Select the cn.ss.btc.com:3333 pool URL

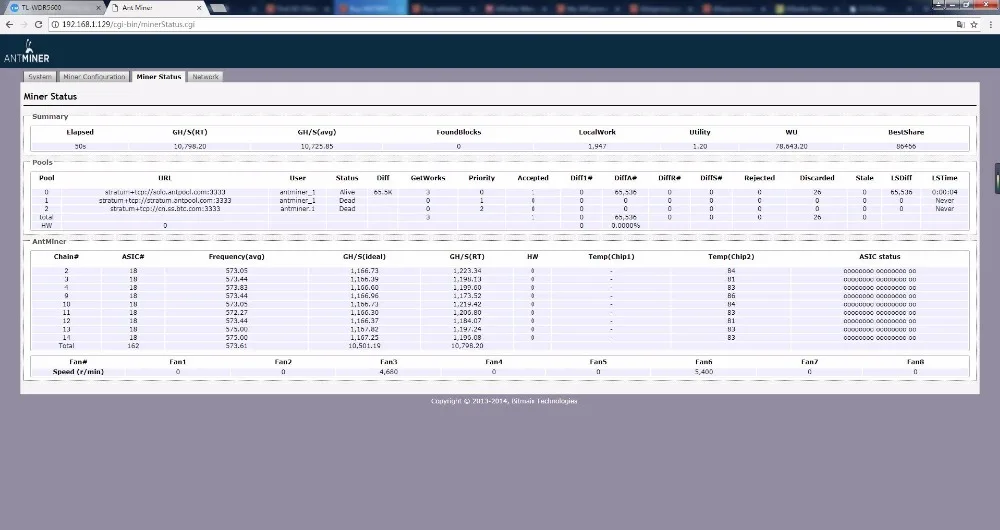165,209
